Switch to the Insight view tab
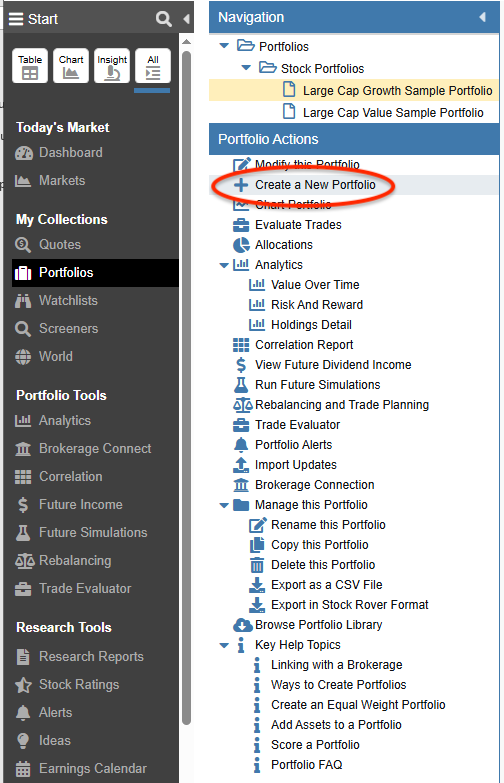Viewport: 504px width, 783px height. (112, 66)
